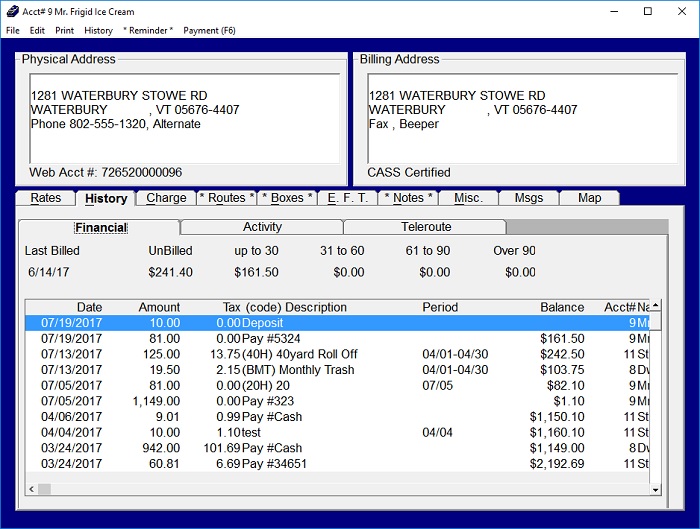The width and height of the screenshot is (700, 529).
Task: Open the Edit menu
Action: [37, 31]
